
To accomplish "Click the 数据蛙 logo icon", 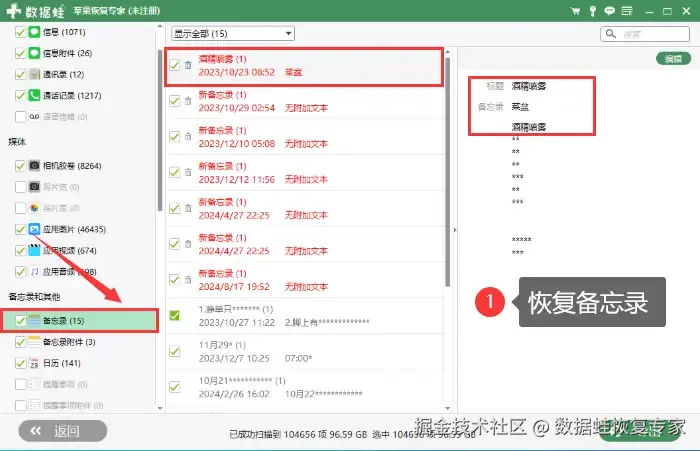I will [x=13, y=11].
